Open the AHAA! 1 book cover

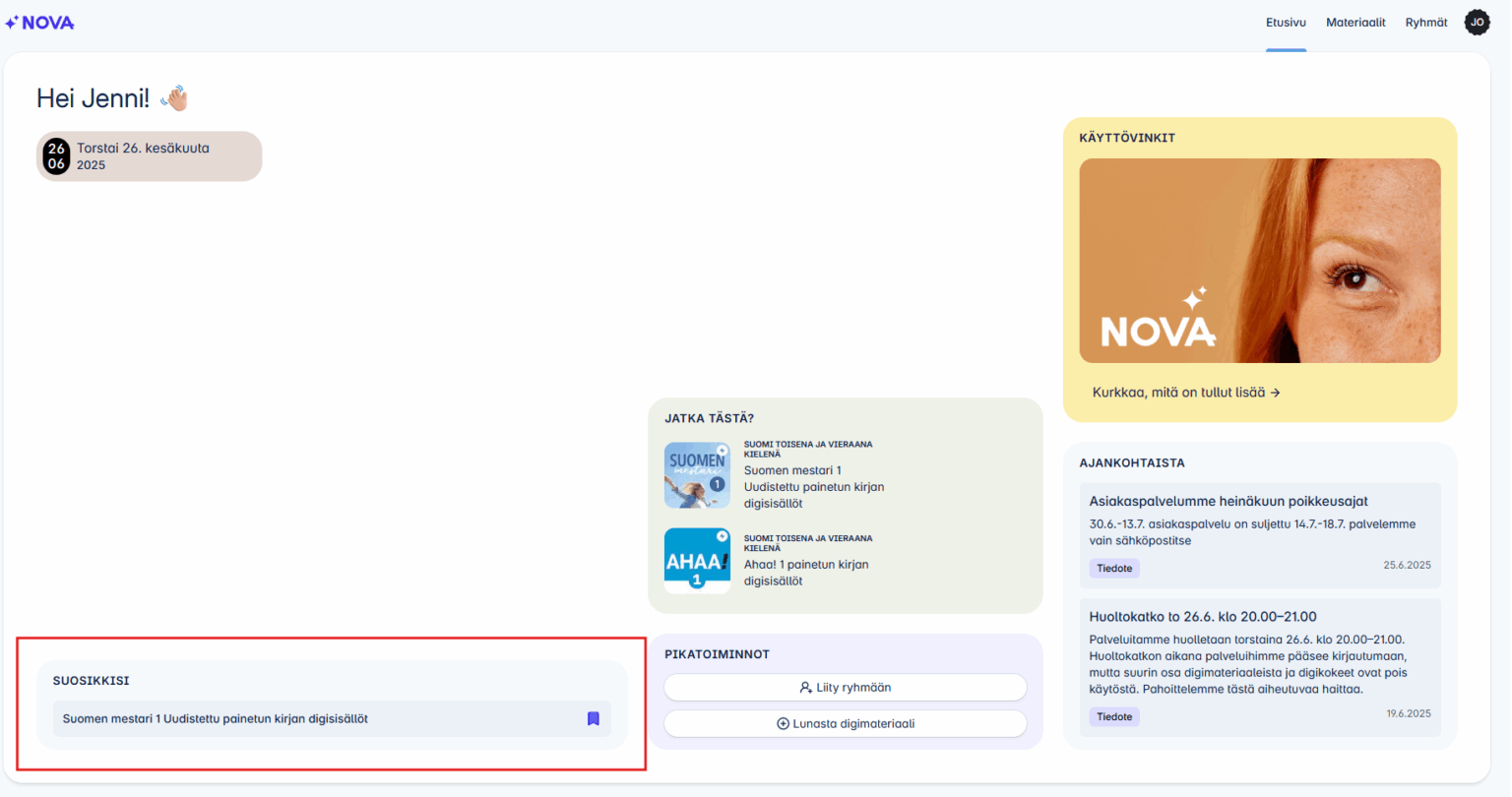pyautogui.click(x=697, y=561)
